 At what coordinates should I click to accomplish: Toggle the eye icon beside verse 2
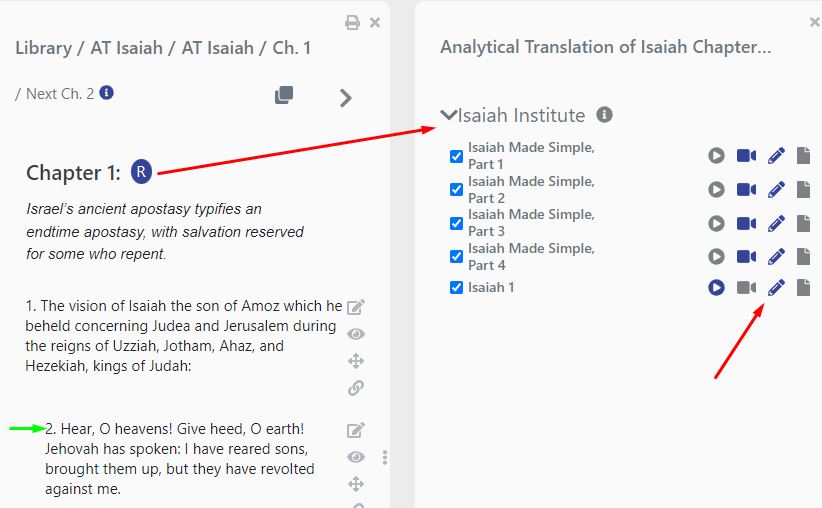355,457
